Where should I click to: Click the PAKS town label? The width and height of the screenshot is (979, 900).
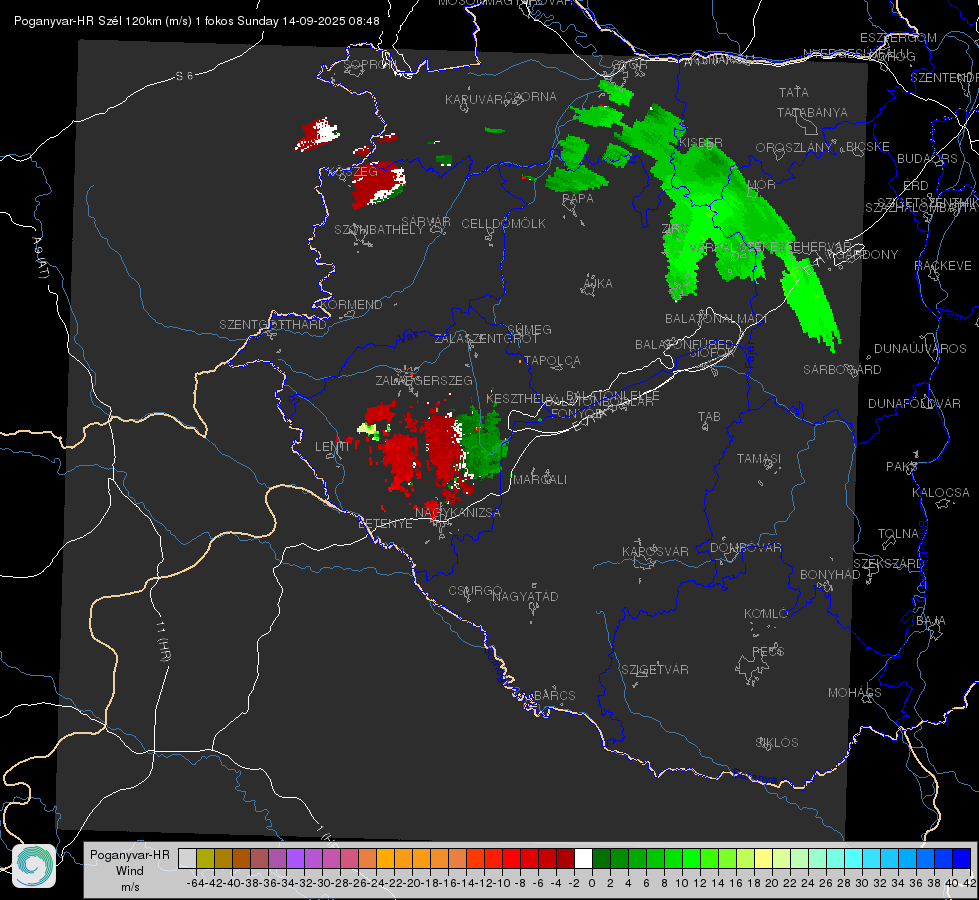pyautogui.click(x=902, y=467)
